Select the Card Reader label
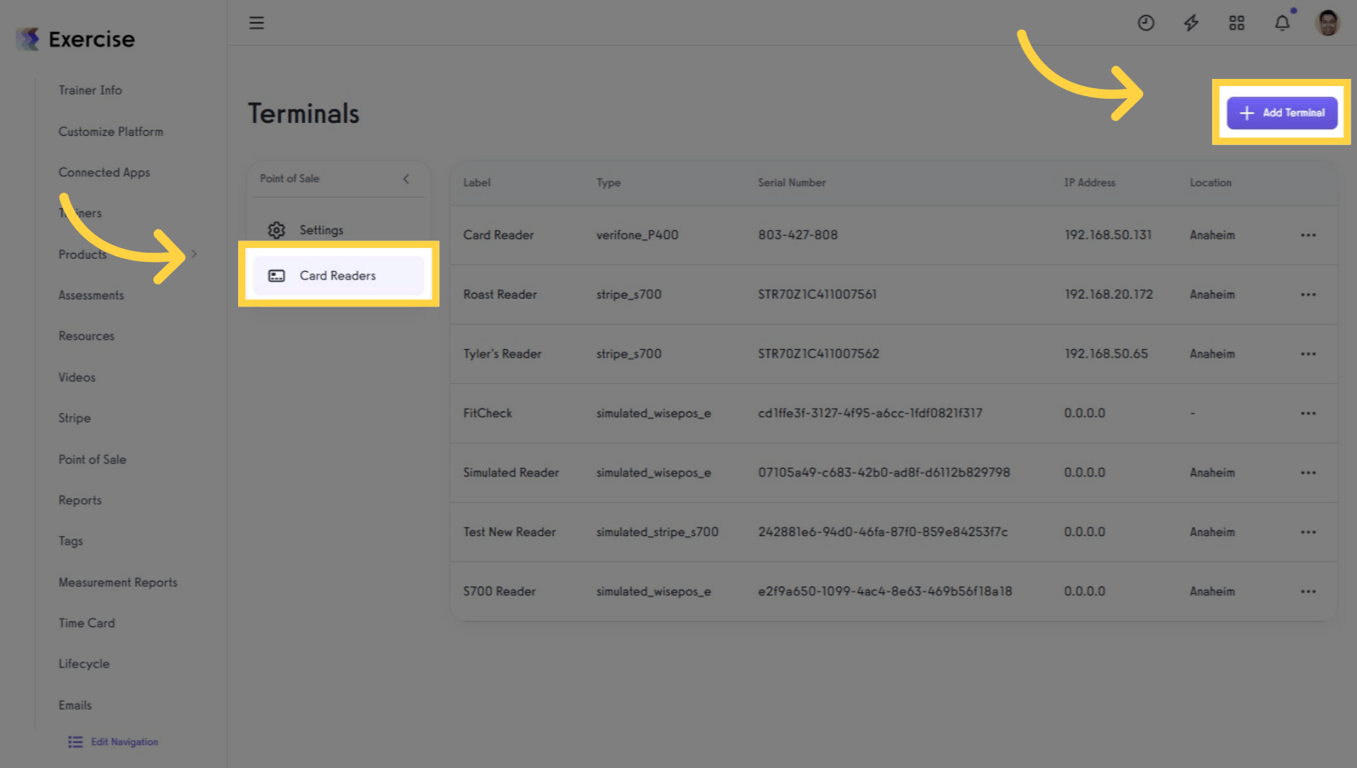The height and width of the screenshot is (768, 1357). [498, 236]
